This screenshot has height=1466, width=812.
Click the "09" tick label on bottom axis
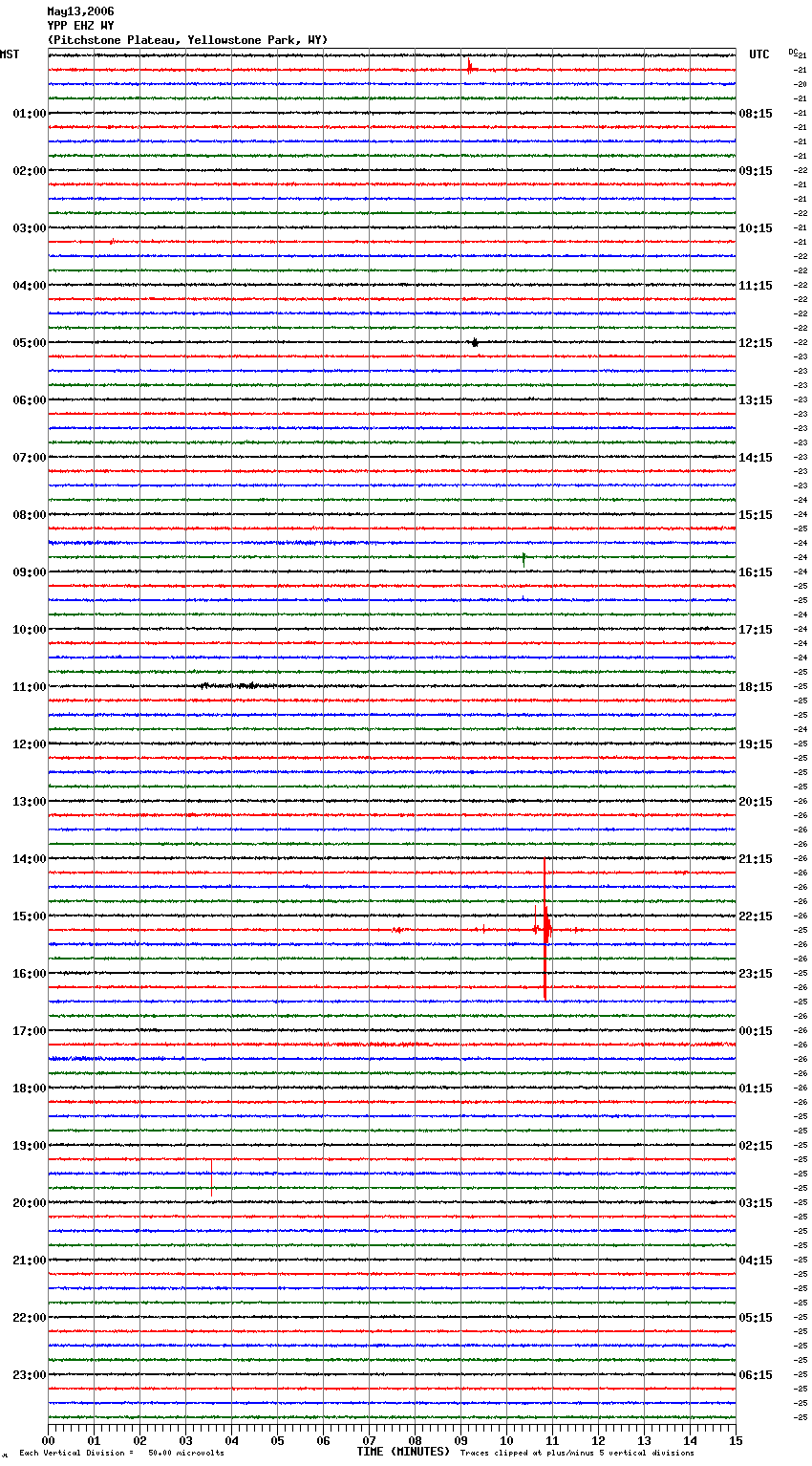pyautogui.click(x=460, y=1440)
